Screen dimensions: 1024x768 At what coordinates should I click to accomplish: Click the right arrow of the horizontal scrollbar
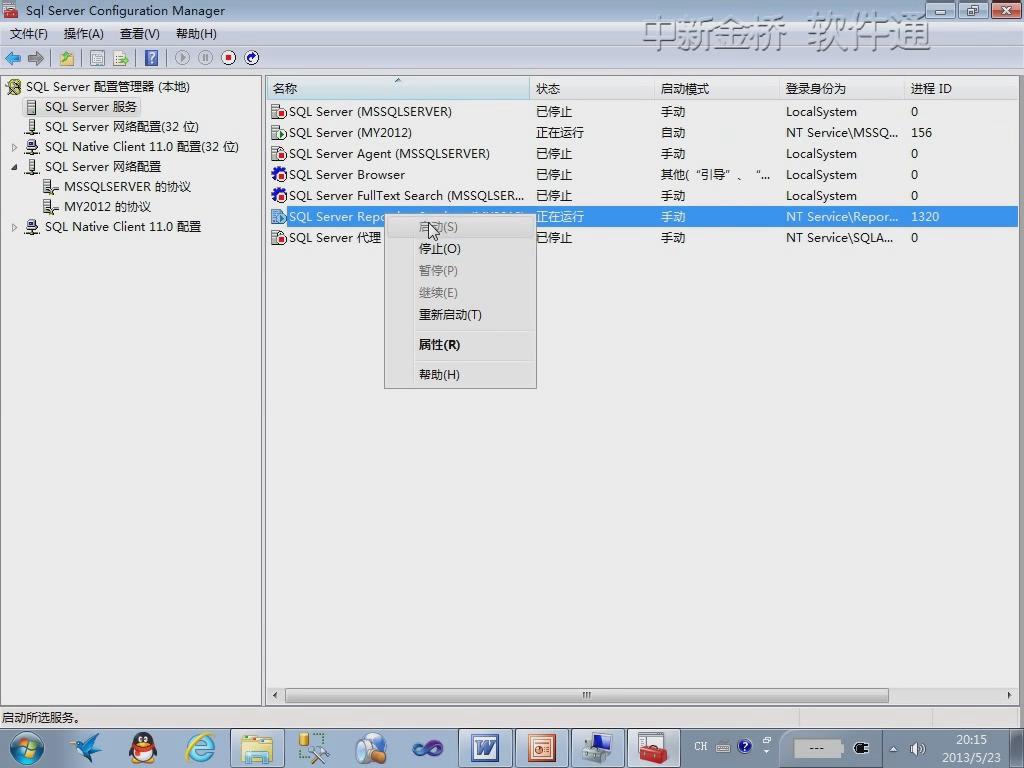pos(1010,696)
